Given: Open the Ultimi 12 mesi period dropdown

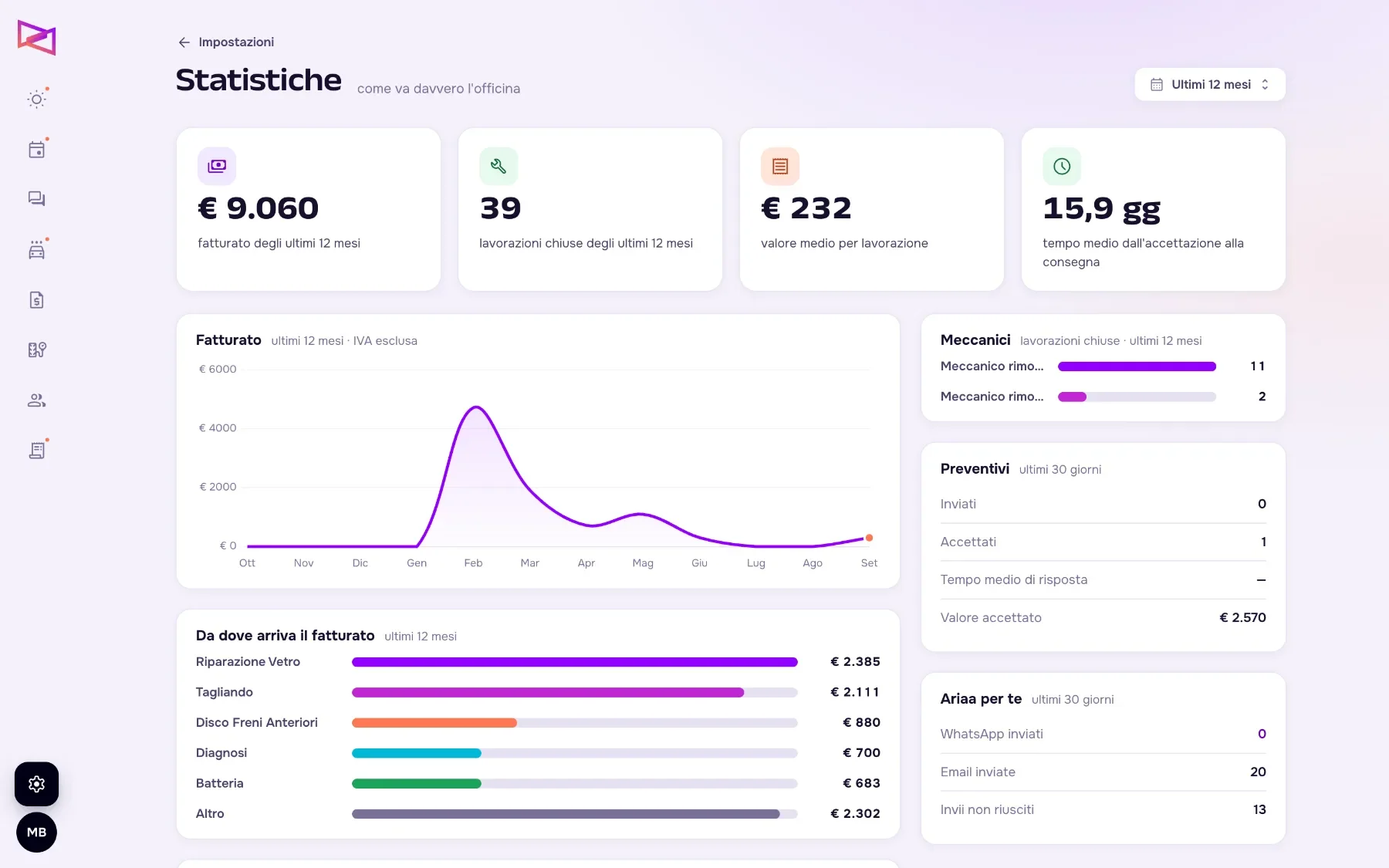Looking at the screenshot, I should click(x=1210, y=84).
